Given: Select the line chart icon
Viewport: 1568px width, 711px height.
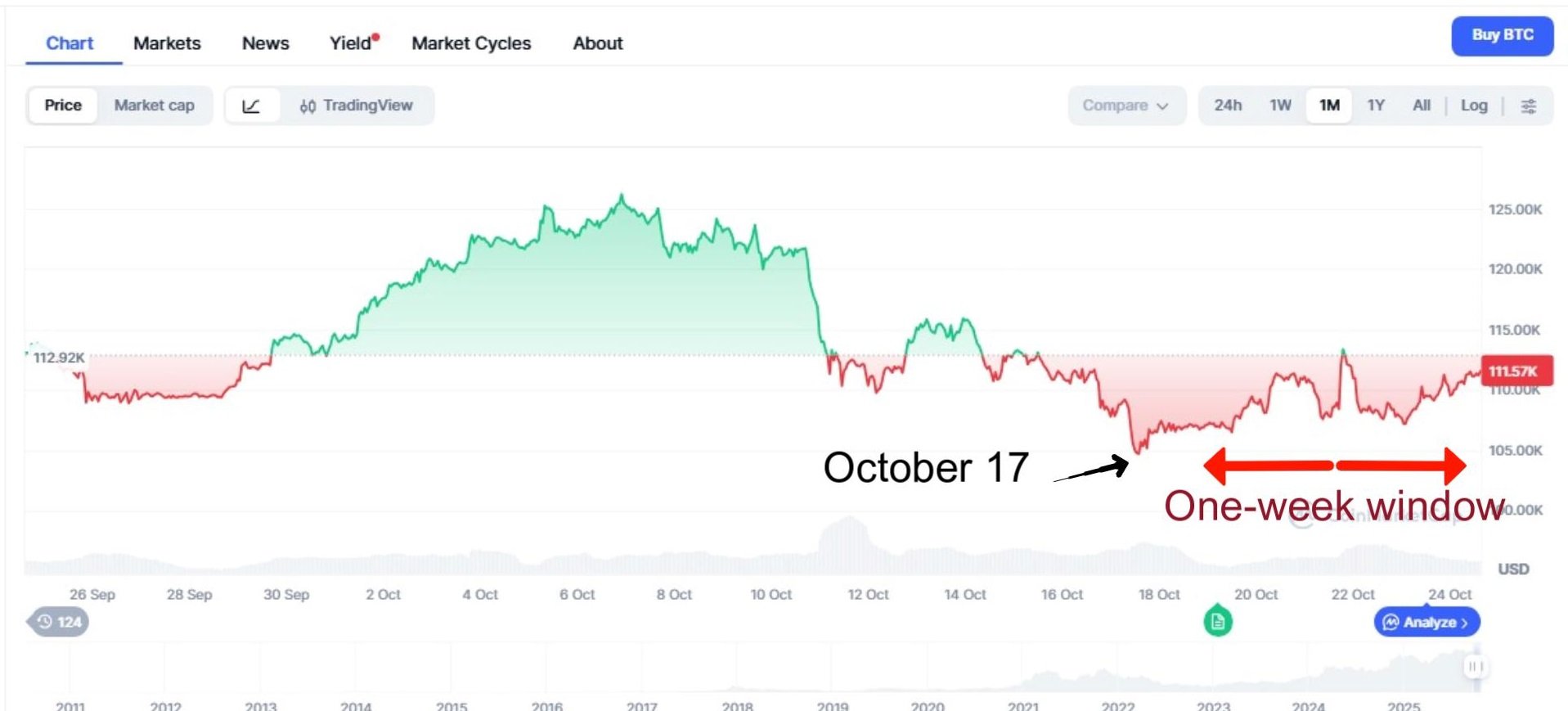Looking at the screenshot, I should tap(251, 106).
